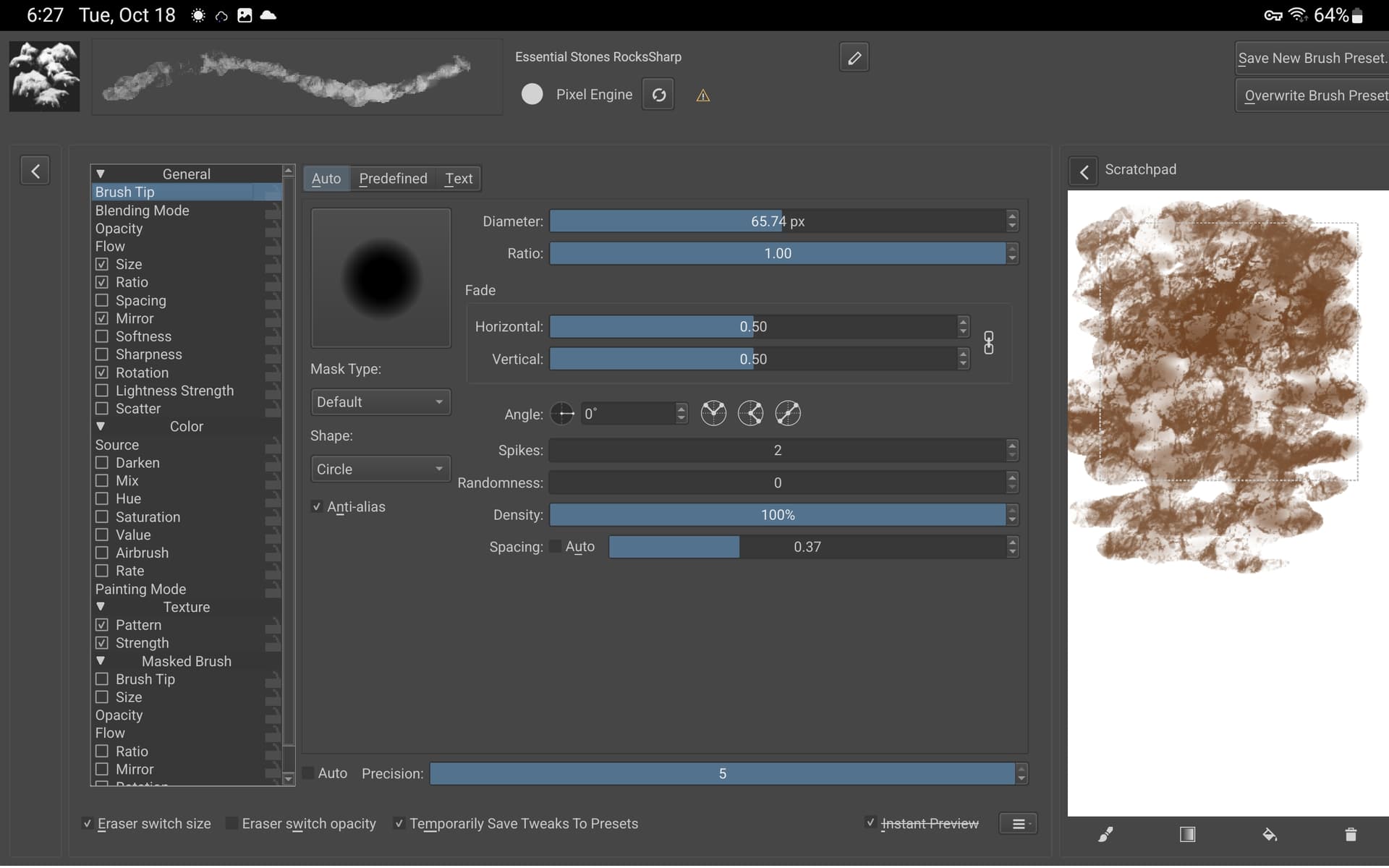Enable the Spacing option checkbox
Viewport: 1389px width, 868px height.
coord(102,300)
